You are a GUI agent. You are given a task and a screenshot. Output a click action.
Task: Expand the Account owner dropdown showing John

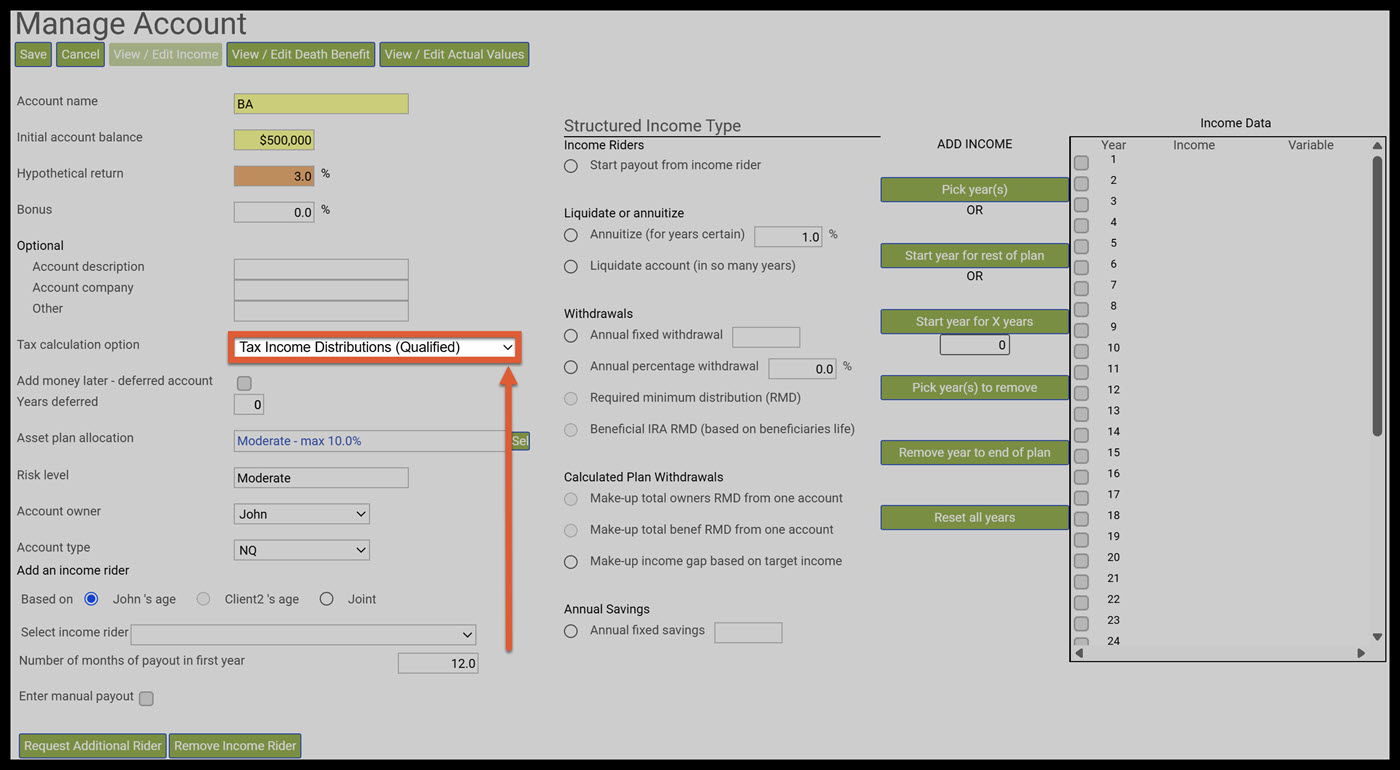[301, 514]
